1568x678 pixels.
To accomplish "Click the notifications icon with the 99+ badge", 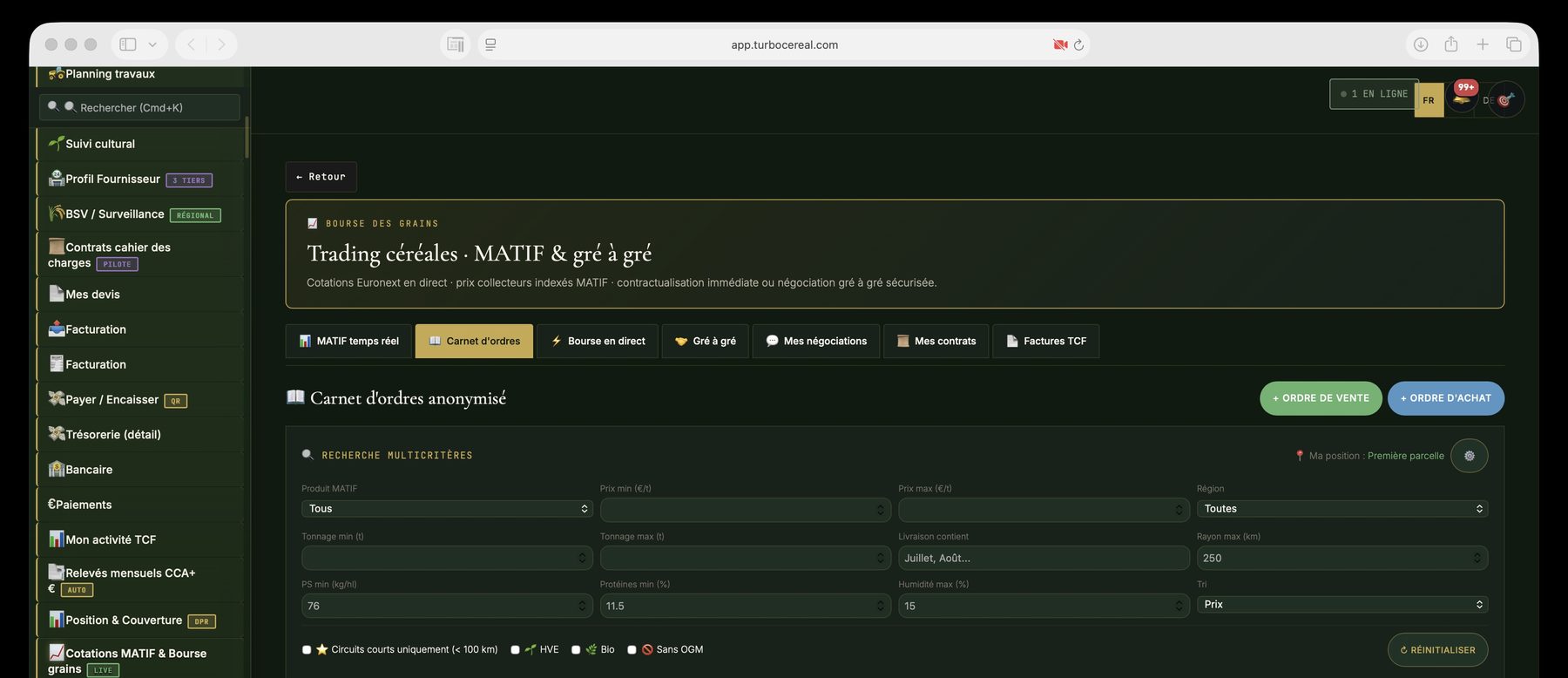I will (x=1462, y=98).
